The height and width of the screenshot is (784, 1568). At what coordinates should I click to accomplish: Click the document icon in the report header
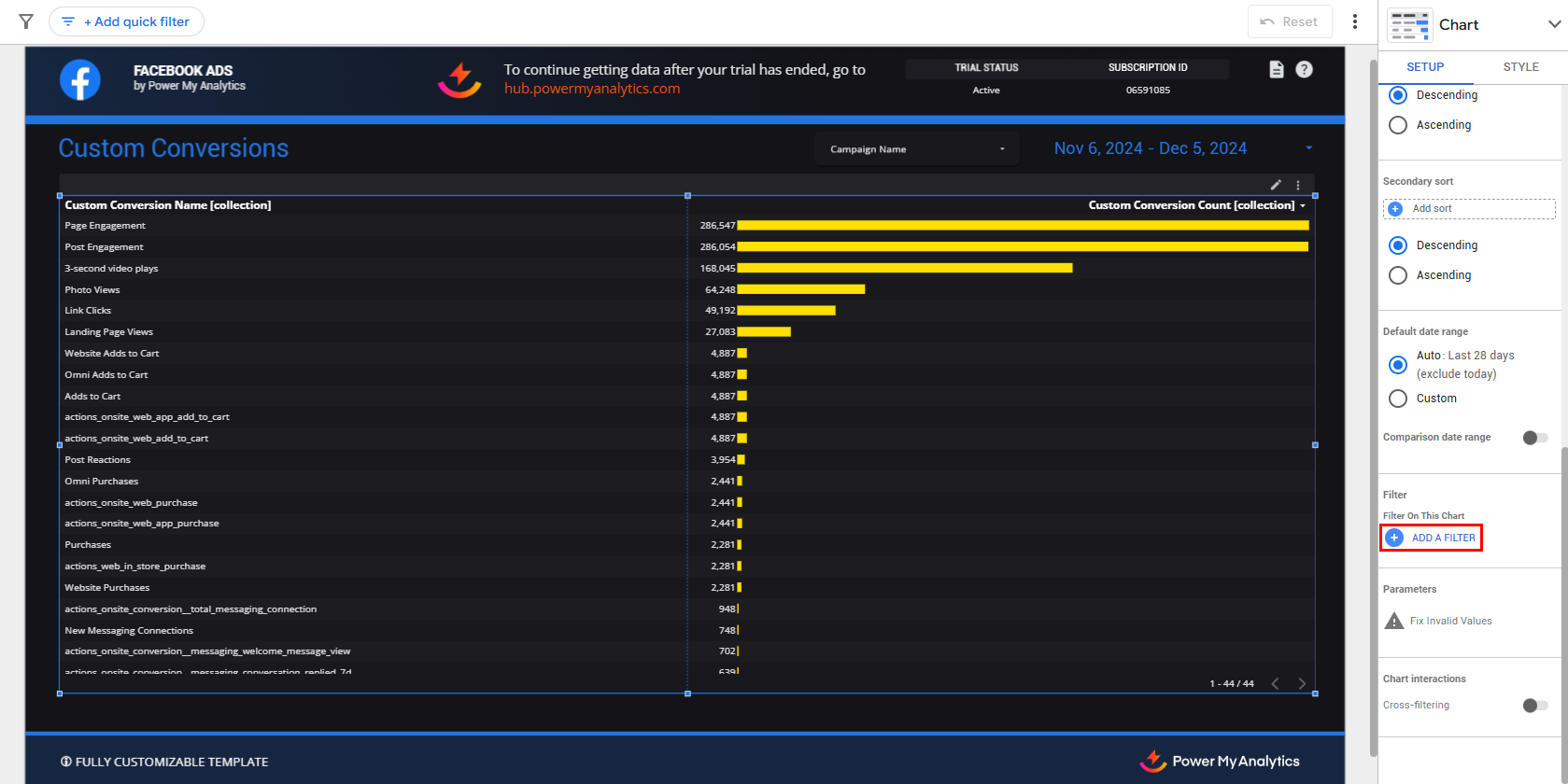[1277, 69]
